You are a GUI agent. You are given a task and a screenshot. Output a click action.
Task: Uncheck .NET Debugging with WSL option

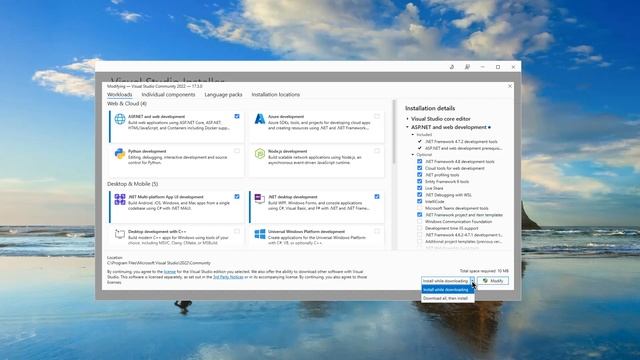[x=420, y=195]
